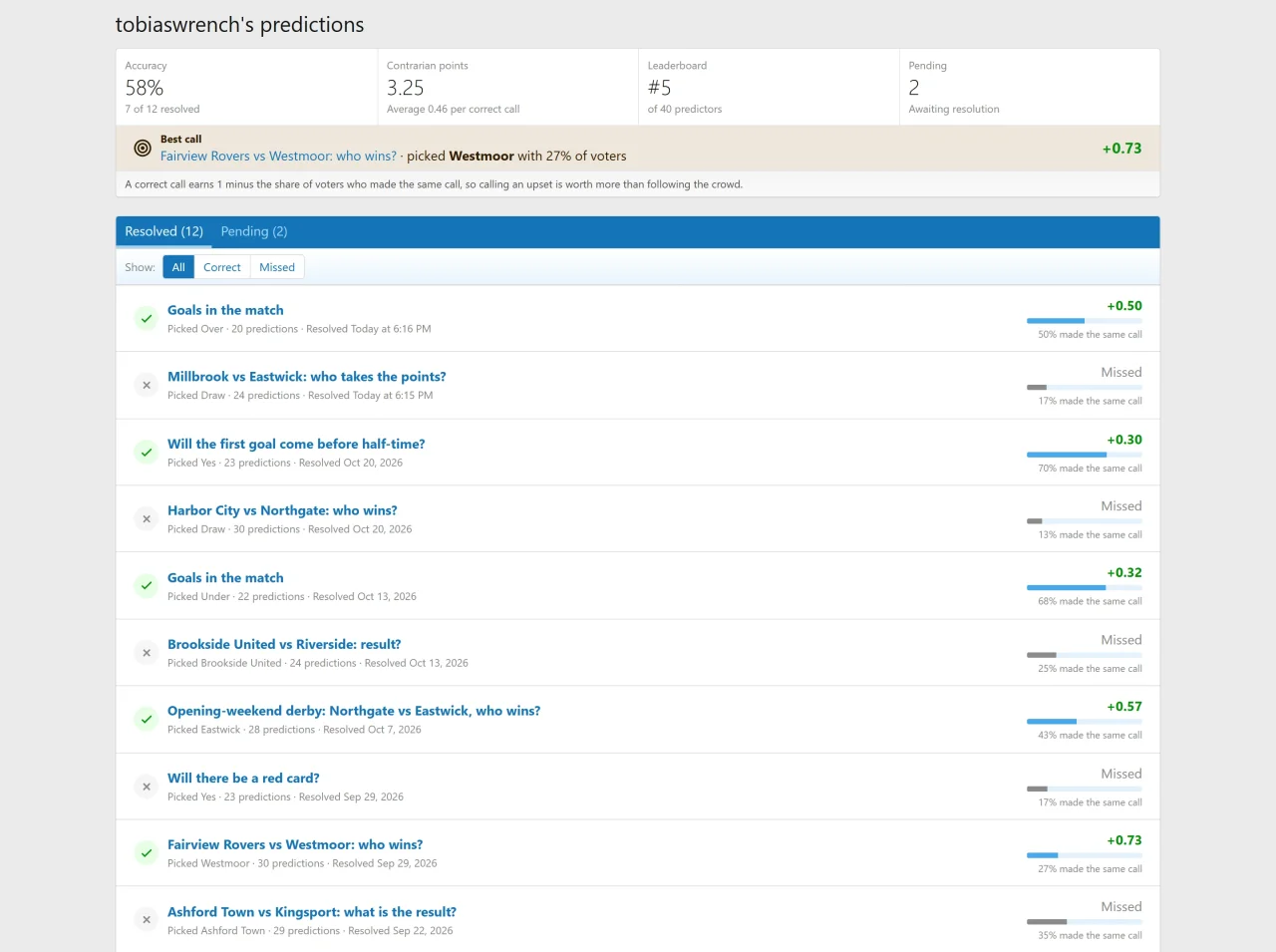Open Millbrook vs Eastwick: who takes the points?
1276x952 pixels.
tap(307, 377)
